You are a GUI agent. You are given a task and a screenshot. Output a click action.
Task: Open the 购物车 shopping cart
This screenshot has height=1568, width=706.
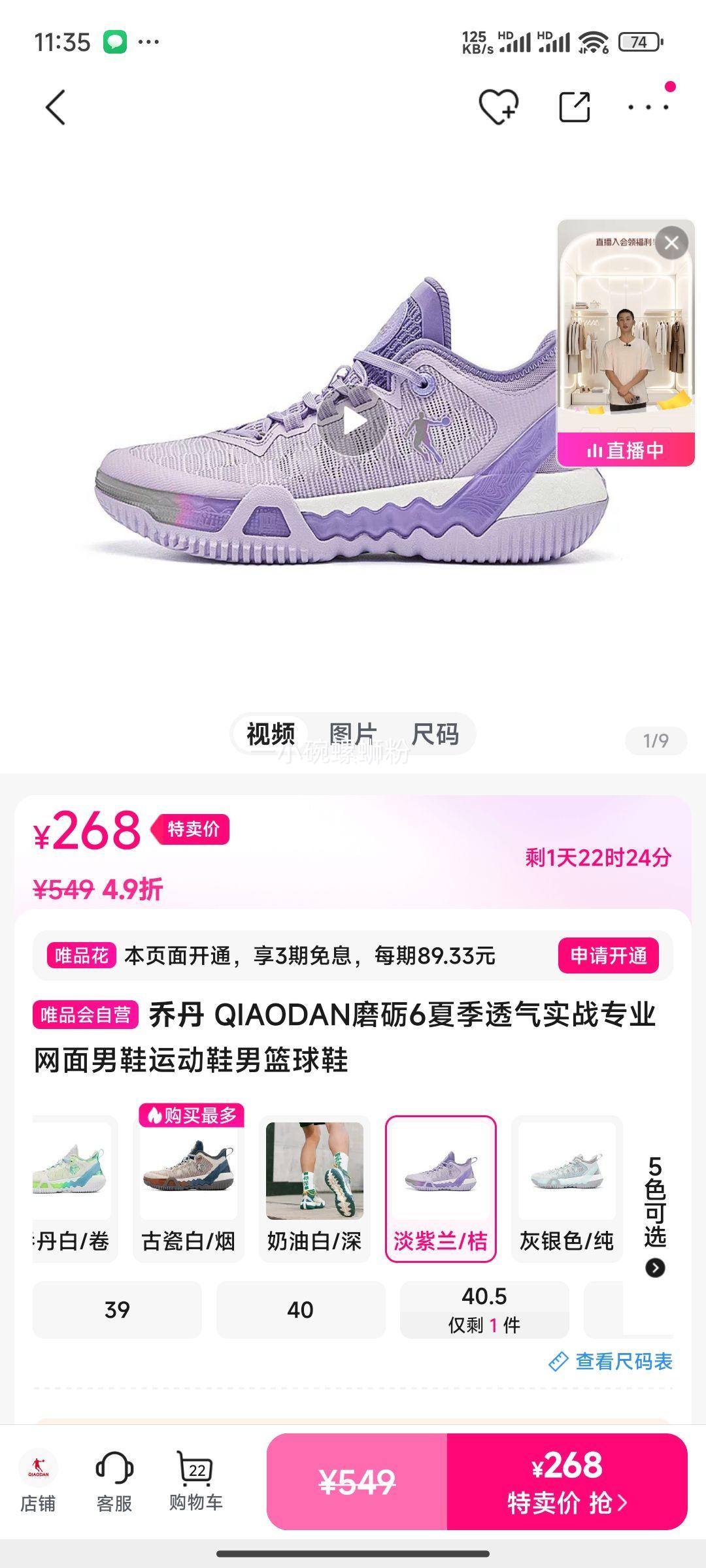[195, 1481]
